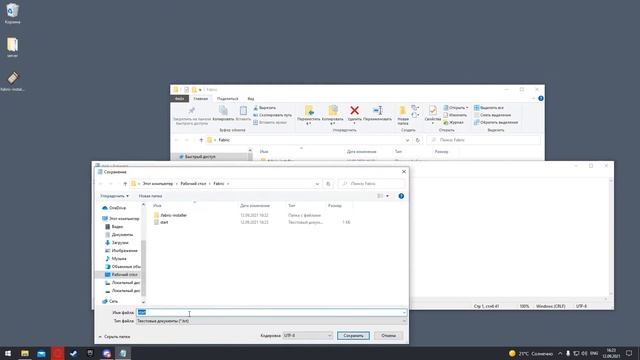Click the pin to Quick Access icon

click(x=191, y=111)
